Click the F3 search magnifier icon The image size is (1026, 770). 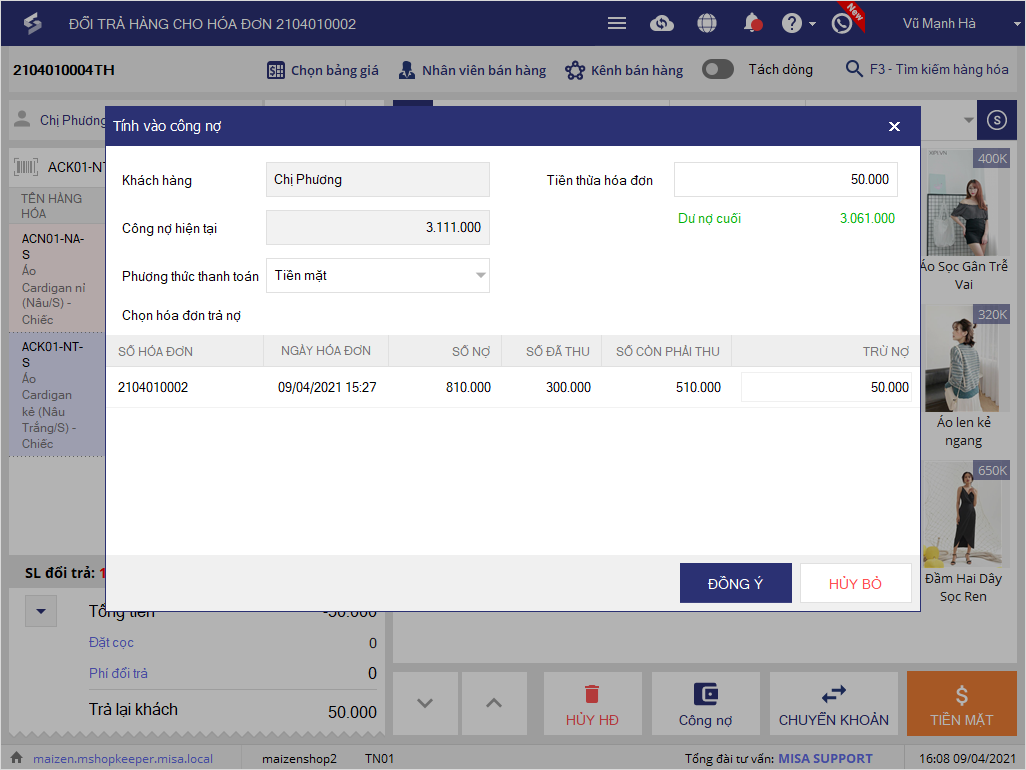click(854, 69)
